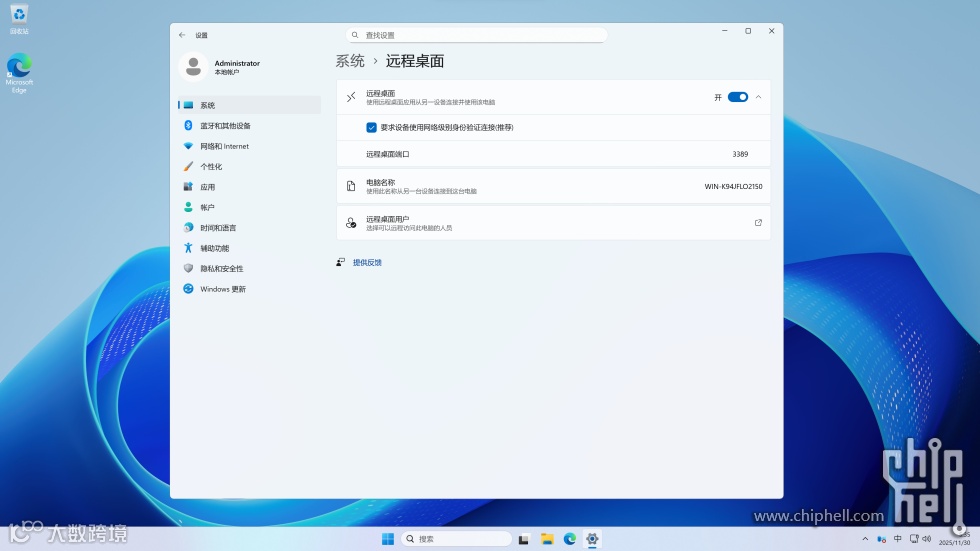Open Windows 更新 settings
This screenshot has height=551, width=980.
tap(249, 289)
